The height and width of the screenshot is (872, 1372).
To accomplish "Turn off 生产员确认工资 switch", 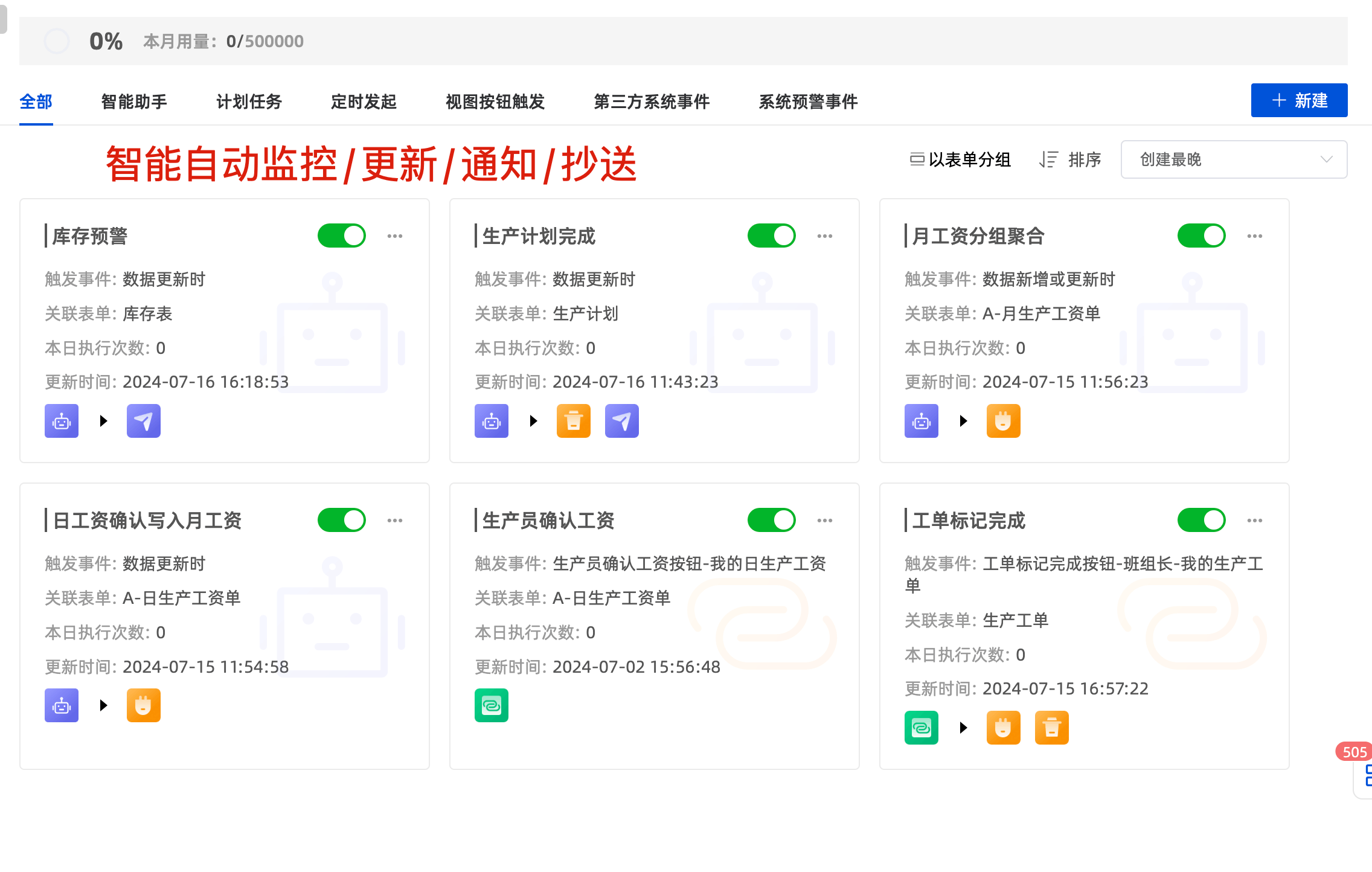I will coord(772,520).
